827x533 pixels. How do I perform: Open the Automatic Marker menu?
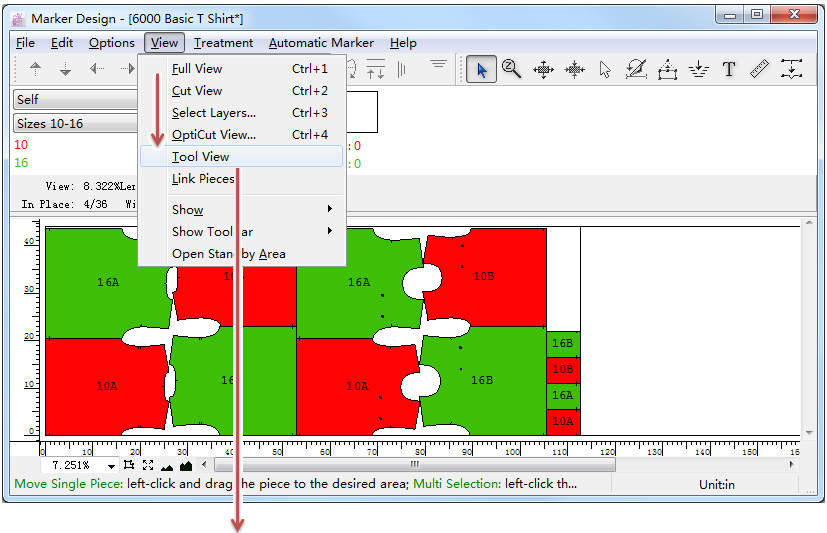point(321,43)
